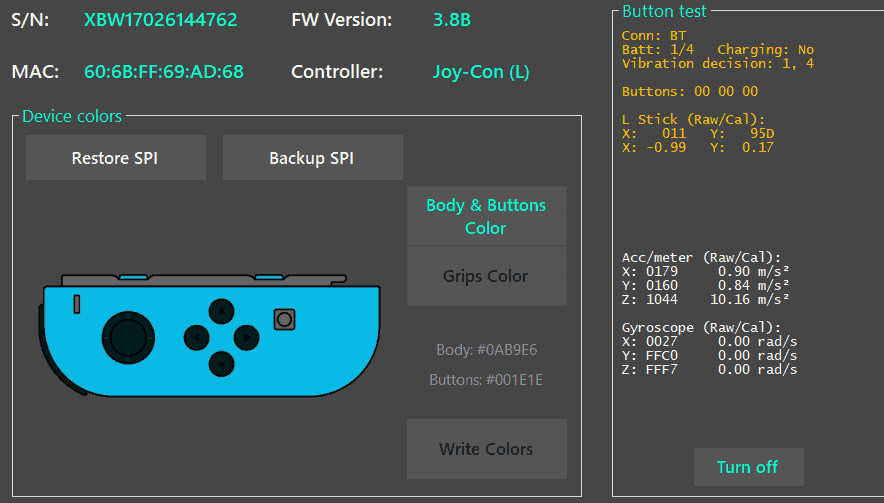Click accelerometer Z: 1044 row
The height and width of the screenshot is (503, 884).
tap(705, 299)
